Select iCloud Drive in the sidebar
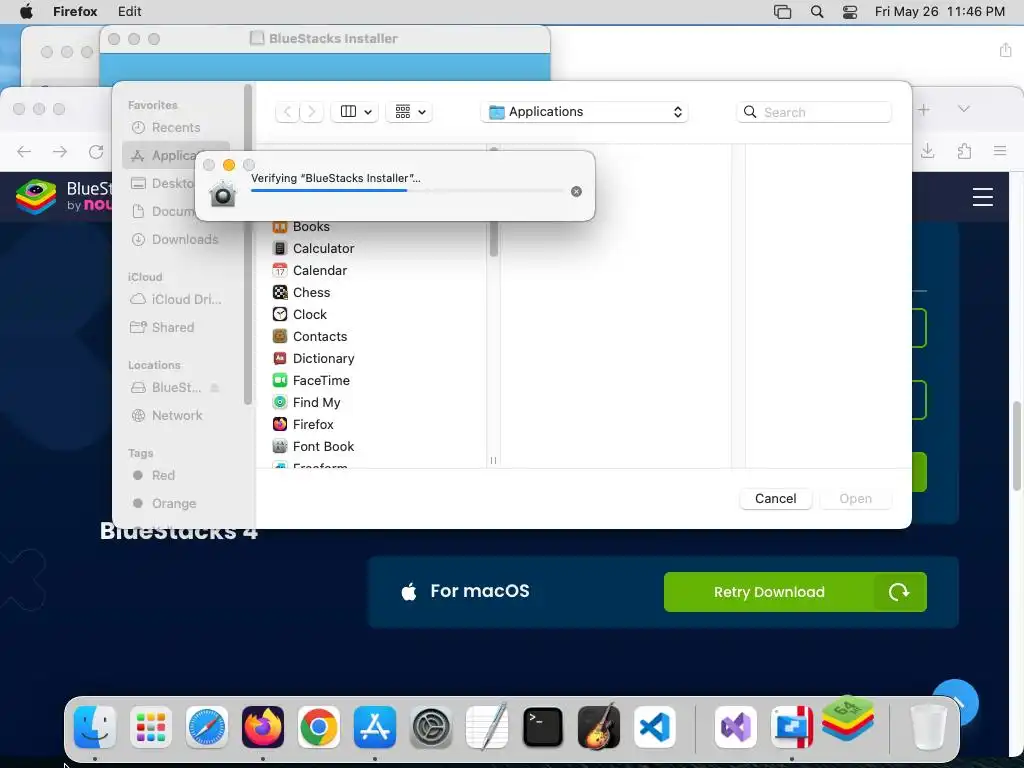This screenshot has height=768, width=1024. 176,299
